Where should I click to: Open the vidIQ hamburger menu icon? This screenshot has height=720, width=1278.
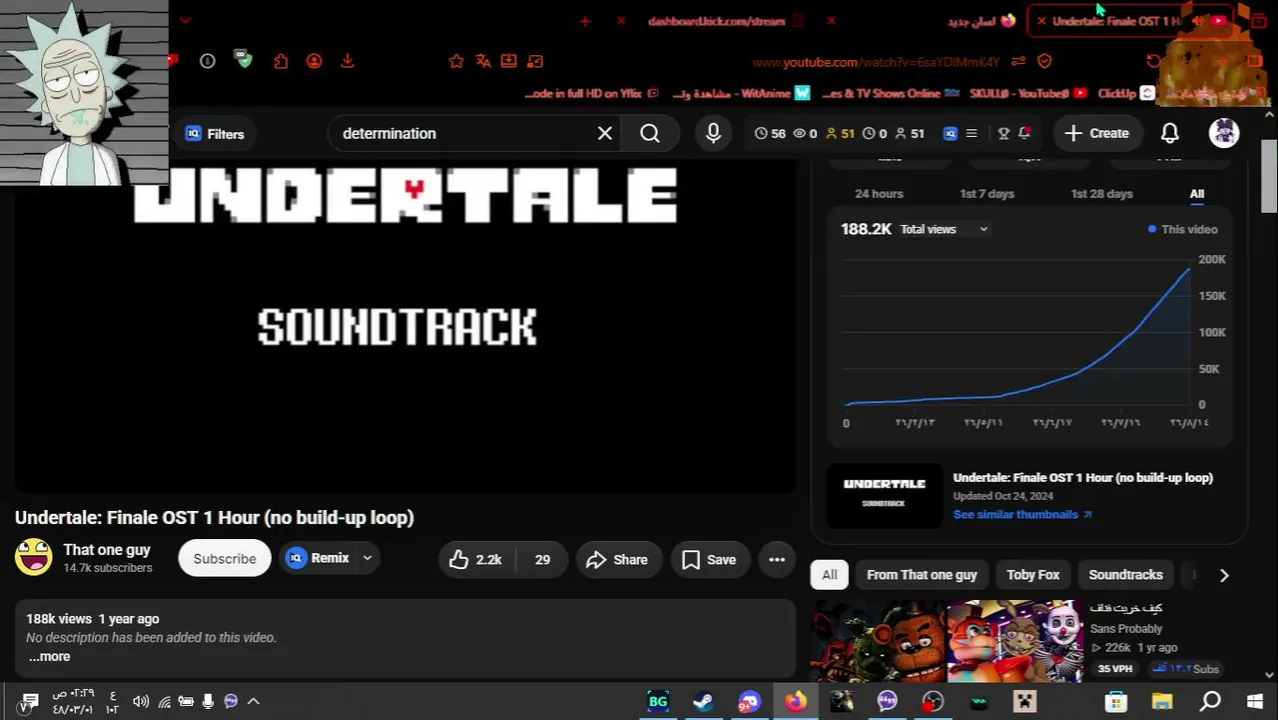tap(971, 133)
